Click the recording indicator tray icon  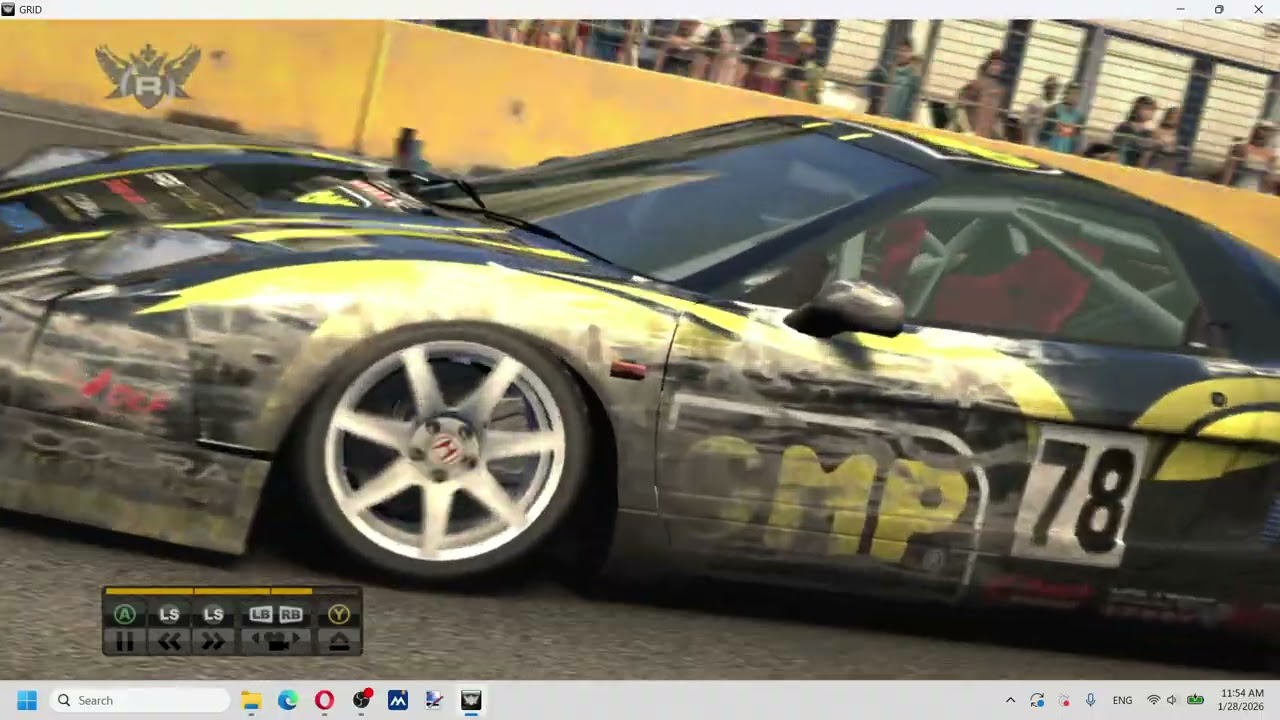coord(1064,700)
